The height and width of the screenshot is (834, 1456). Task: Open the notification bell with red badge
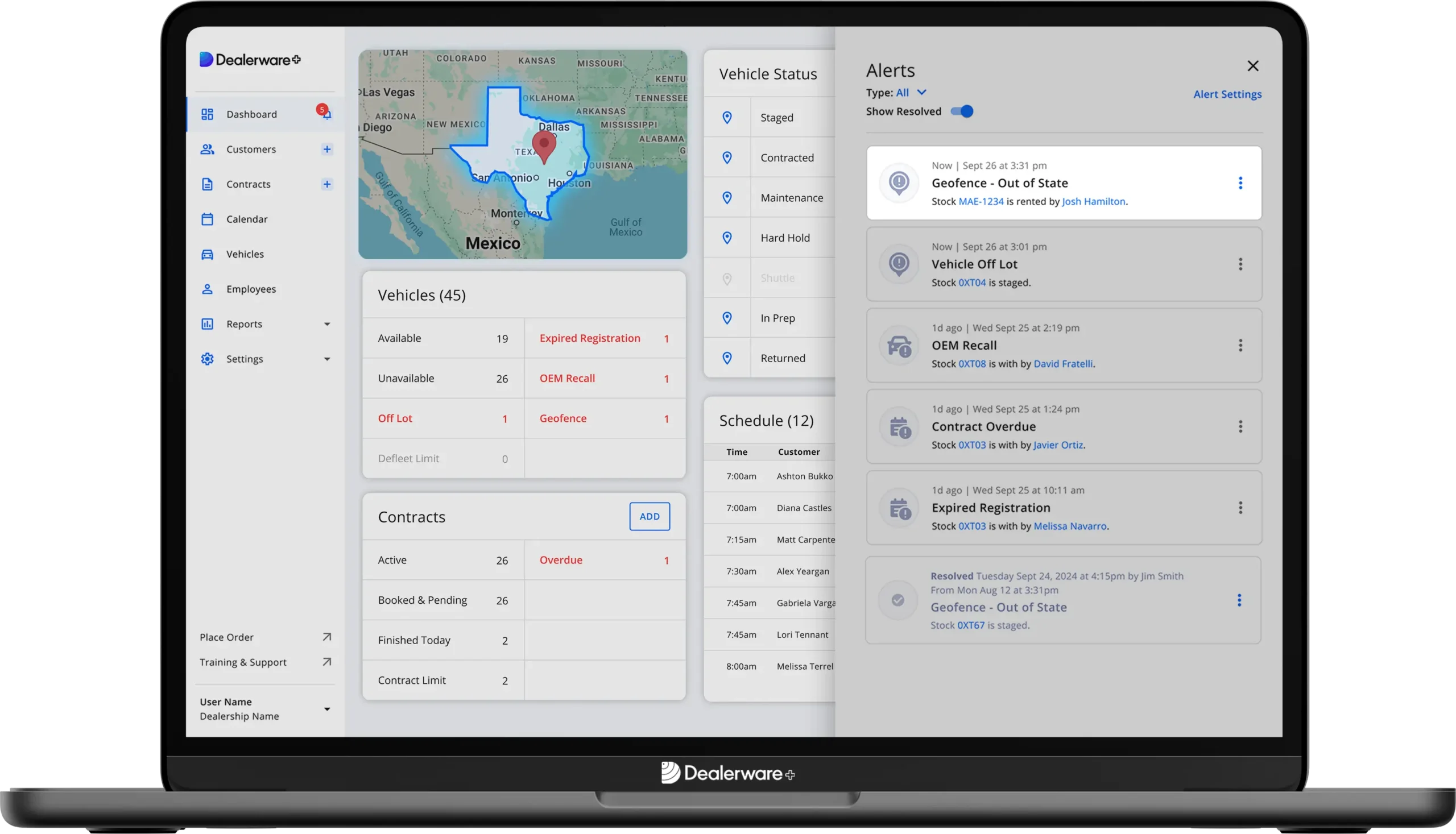coord(325,112)
